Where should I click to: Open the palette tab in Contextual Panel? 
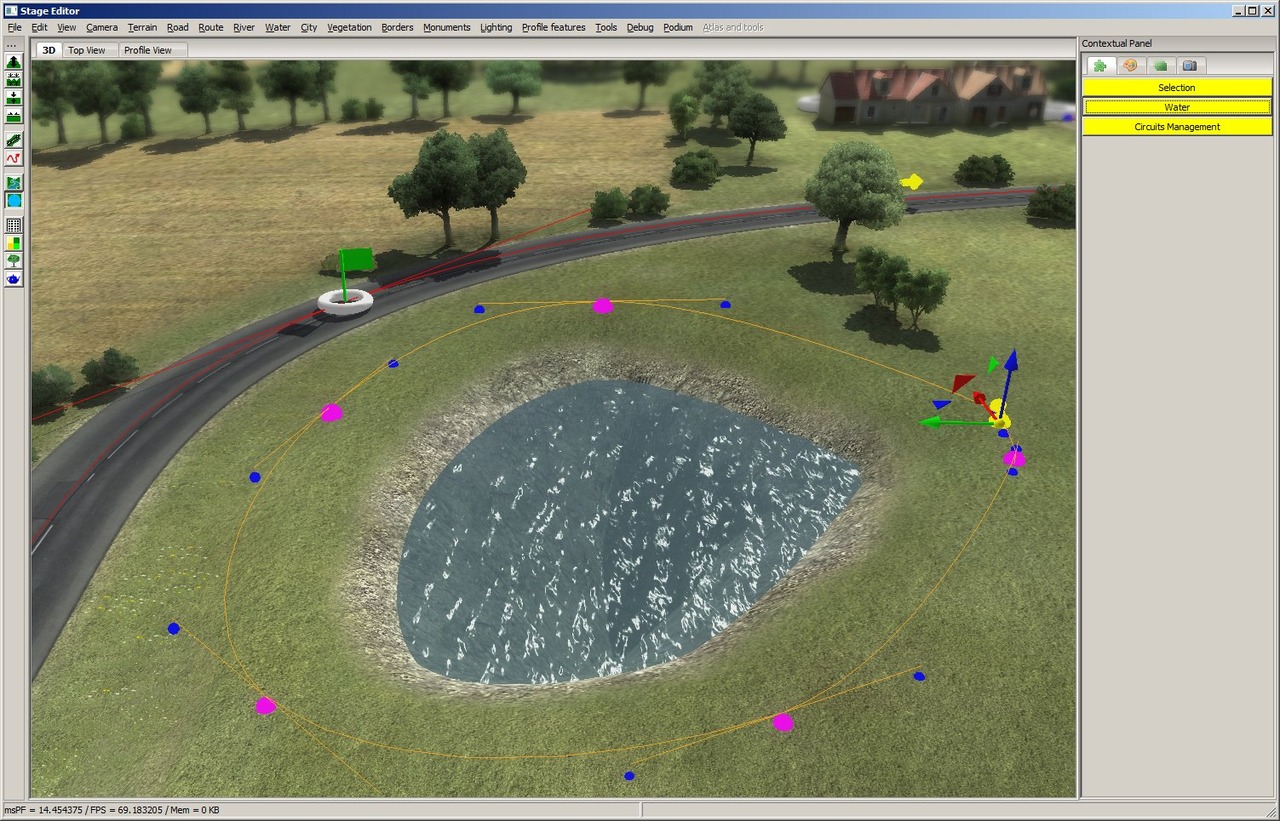1130,66
